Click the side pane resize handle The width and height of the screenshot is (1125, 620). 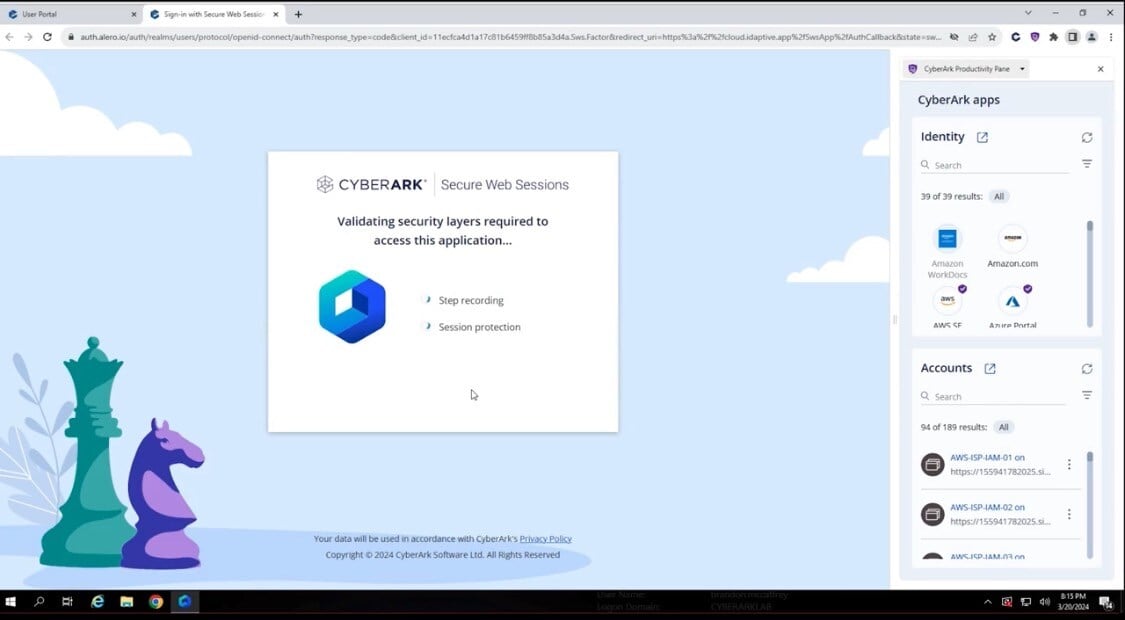pyautogui.click(x=895, y=319)
